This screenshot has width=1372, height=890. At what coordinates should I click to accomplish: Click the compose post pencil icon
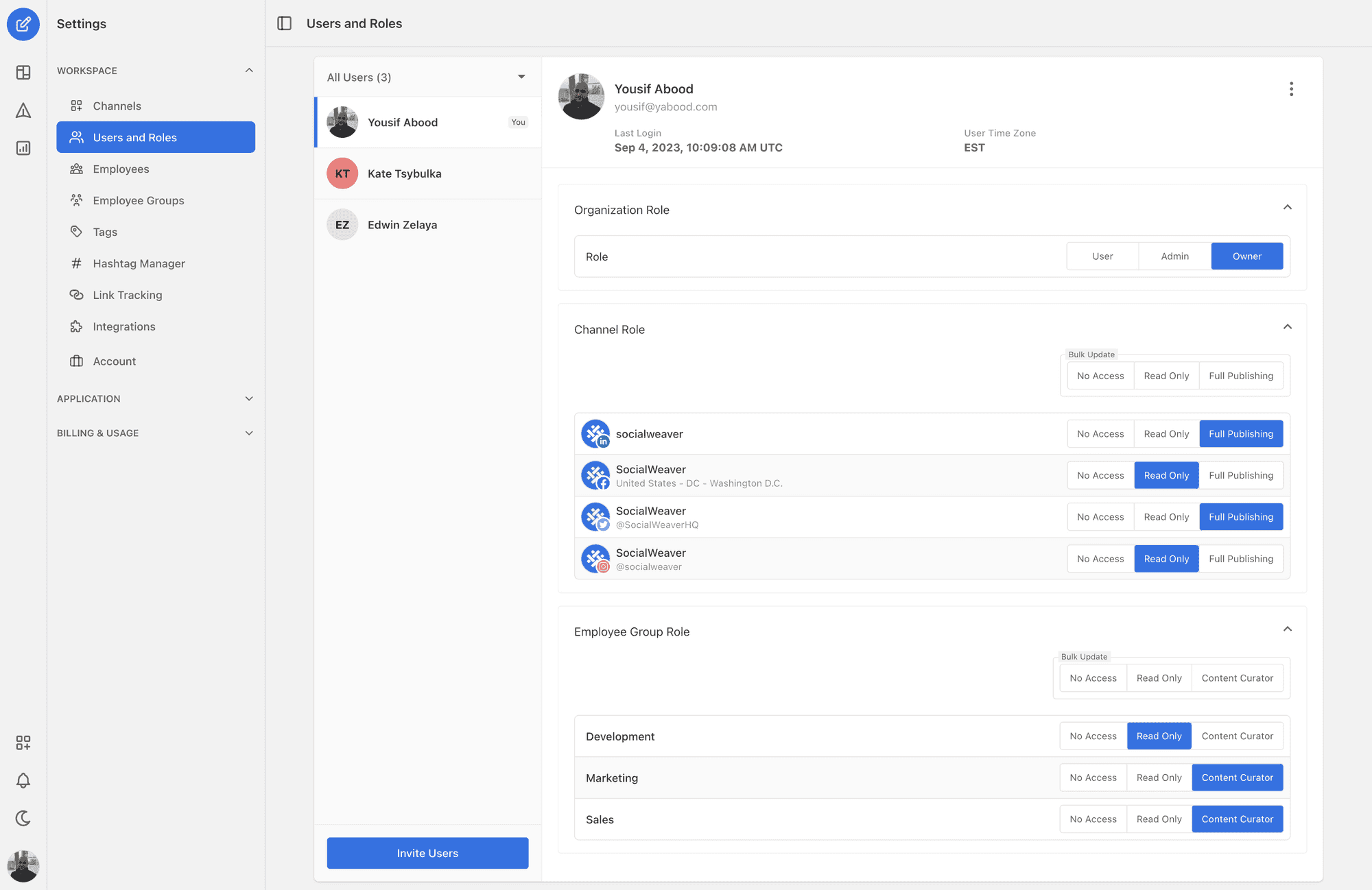23,24
